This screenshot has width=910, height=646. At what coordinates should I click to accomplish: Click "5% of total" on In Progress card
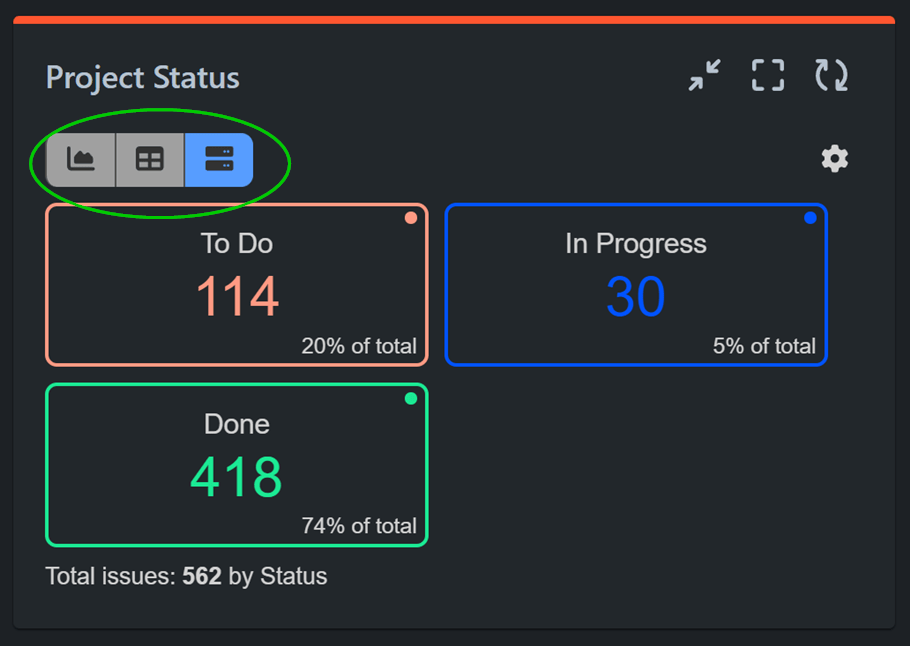(x=767, y=346)
